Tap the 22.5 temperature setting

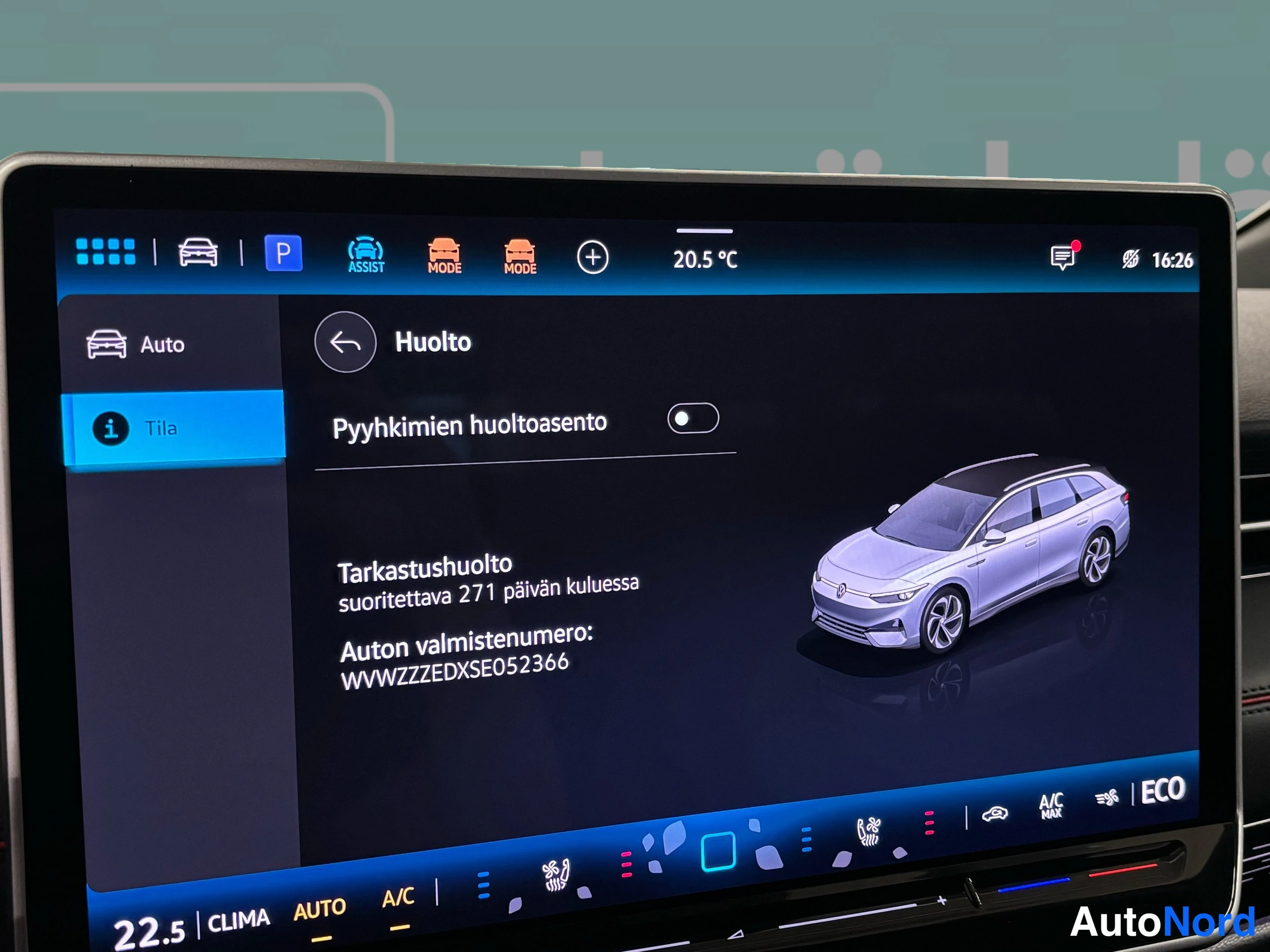pos(150,933)
